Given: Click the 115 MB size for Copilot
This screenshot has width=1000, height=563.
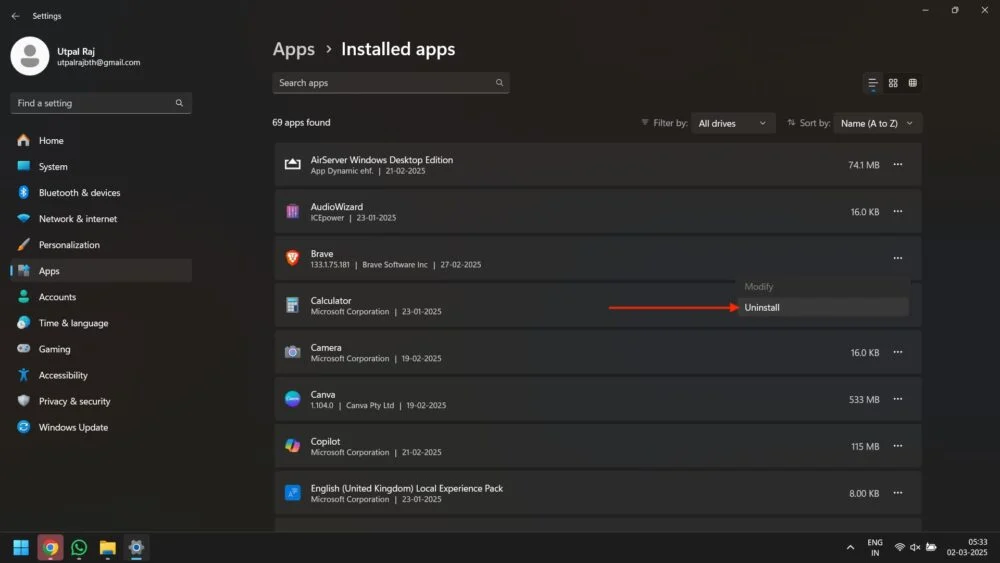Looking at the screenshot, I should click(865, 446).
